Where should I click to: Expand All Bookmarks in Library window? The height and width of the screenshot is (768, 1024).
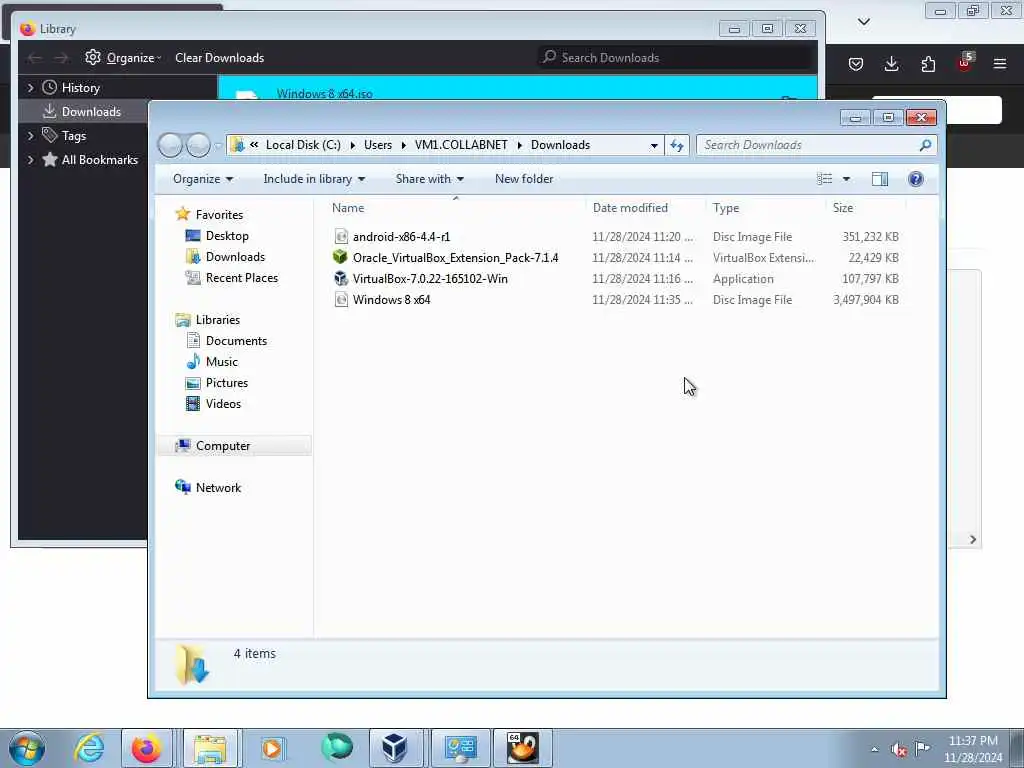(30, 160)
